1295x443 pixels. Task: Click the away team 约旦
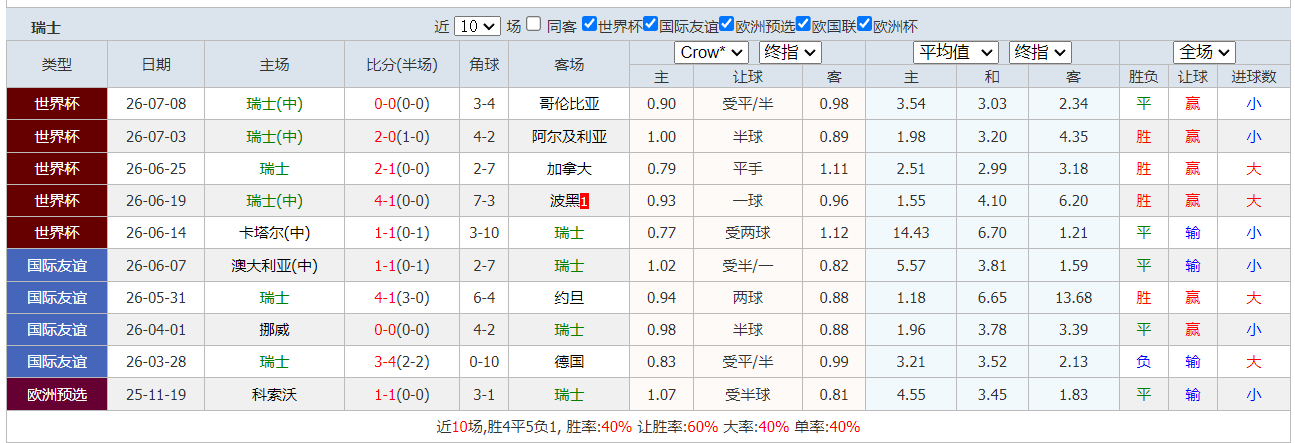[x=569, y=298]
